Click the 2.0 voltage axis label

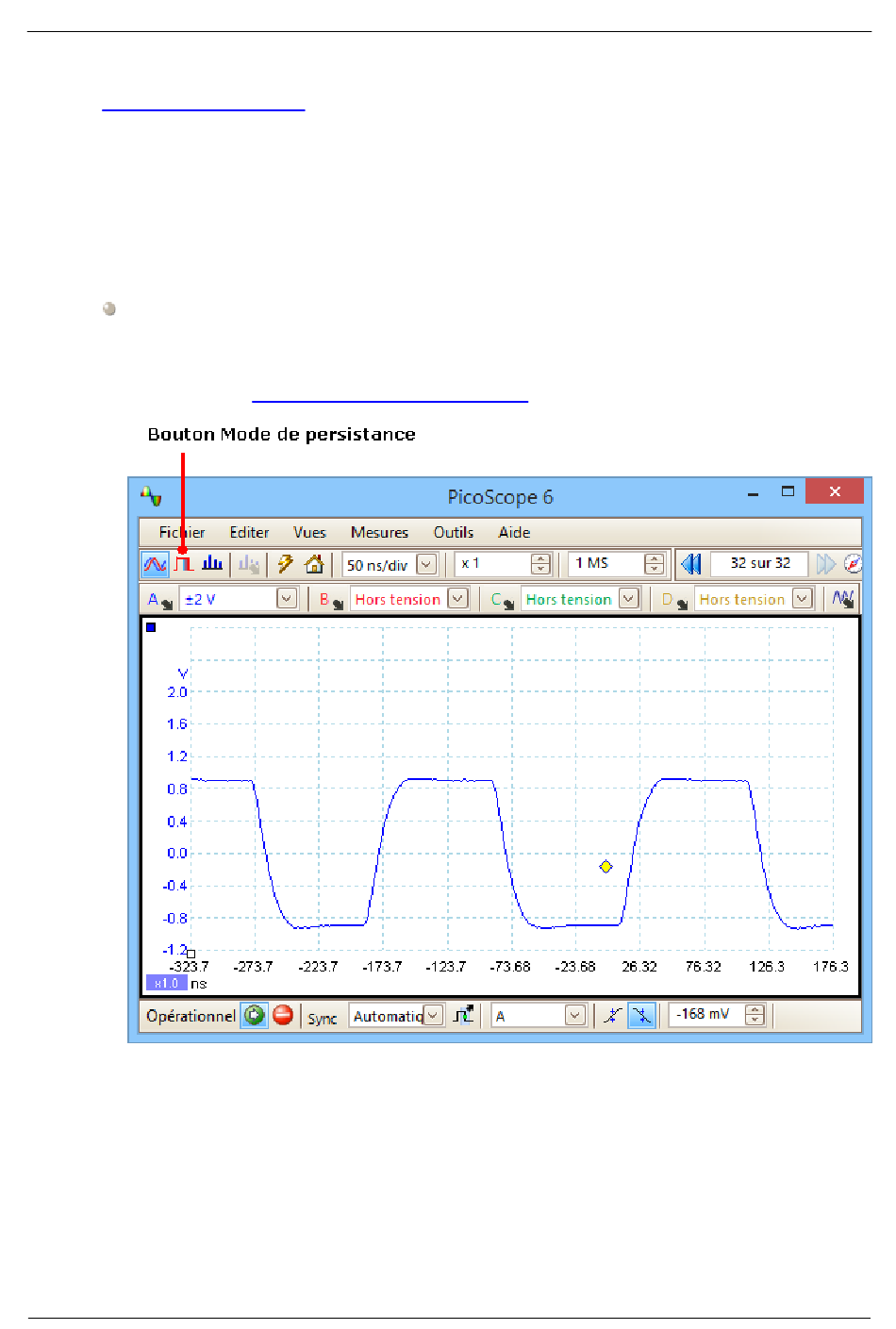pos(177,692)
